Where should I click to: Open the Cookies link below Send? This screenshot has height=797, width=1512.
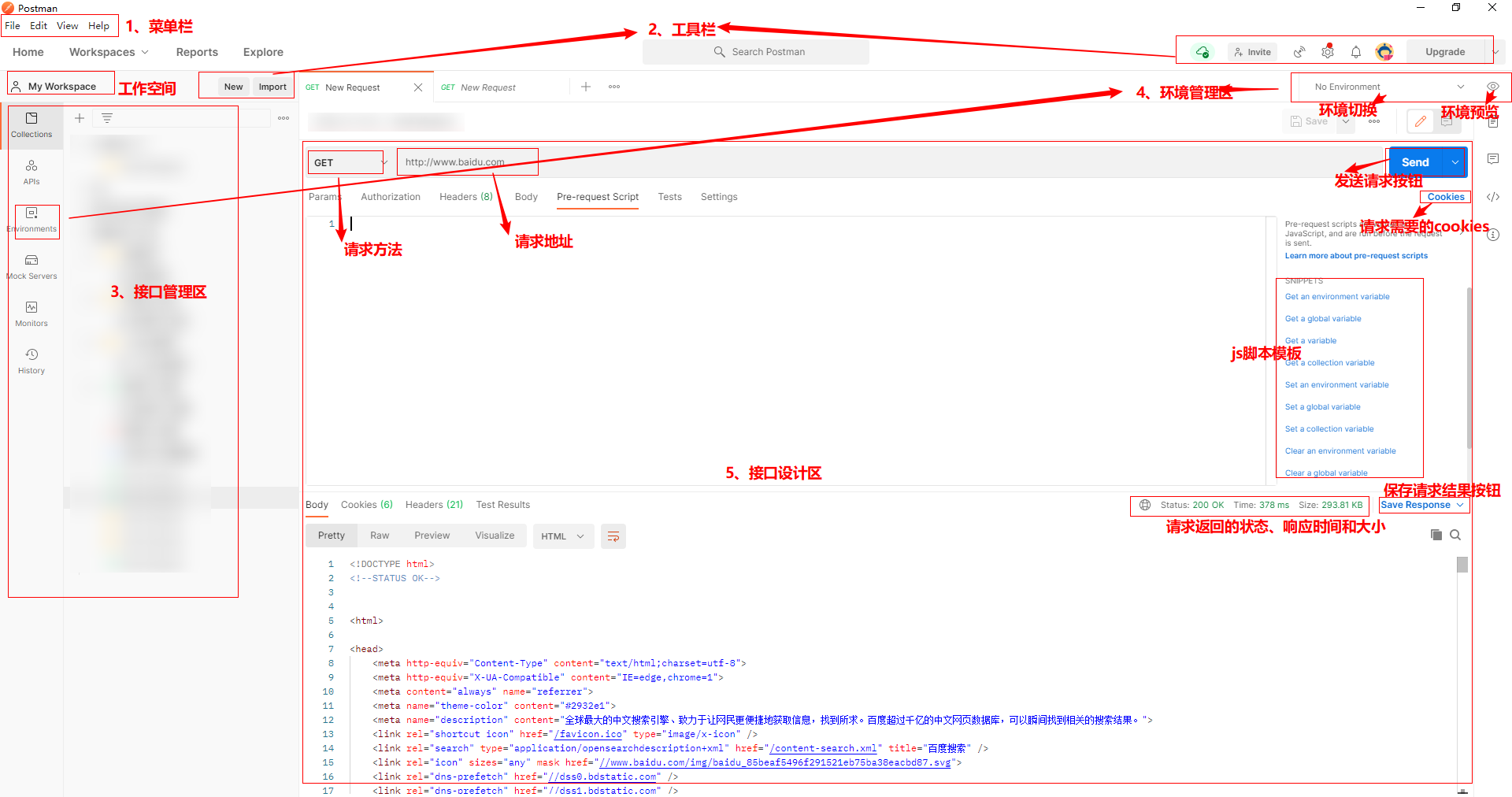click(x=1446, y=197)
